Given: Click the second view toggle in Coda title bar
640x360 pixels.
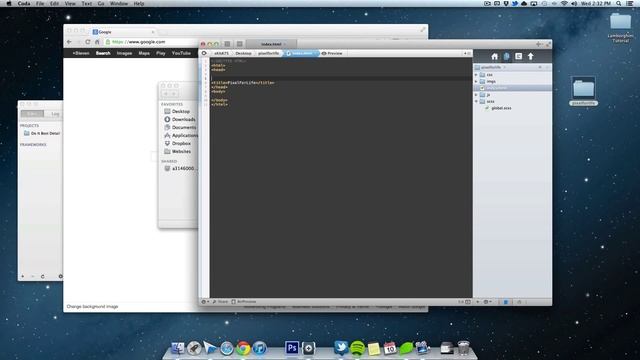Looking at the screenshot, I should click(x=240, y=44).
